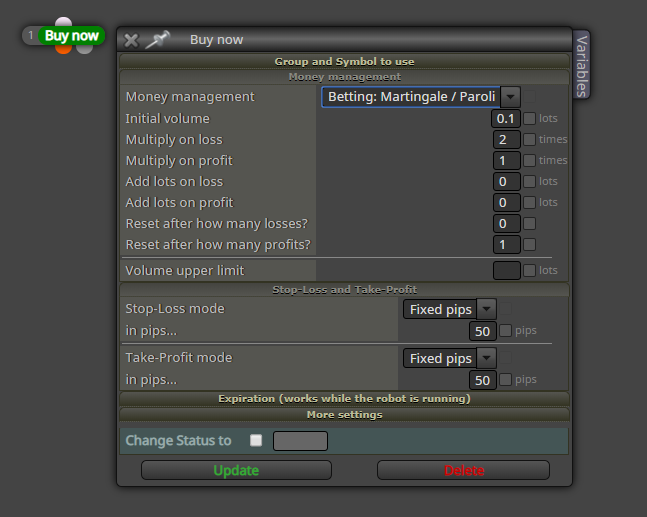Expand the More settings section
647x517 pixels.
point(344,415)
